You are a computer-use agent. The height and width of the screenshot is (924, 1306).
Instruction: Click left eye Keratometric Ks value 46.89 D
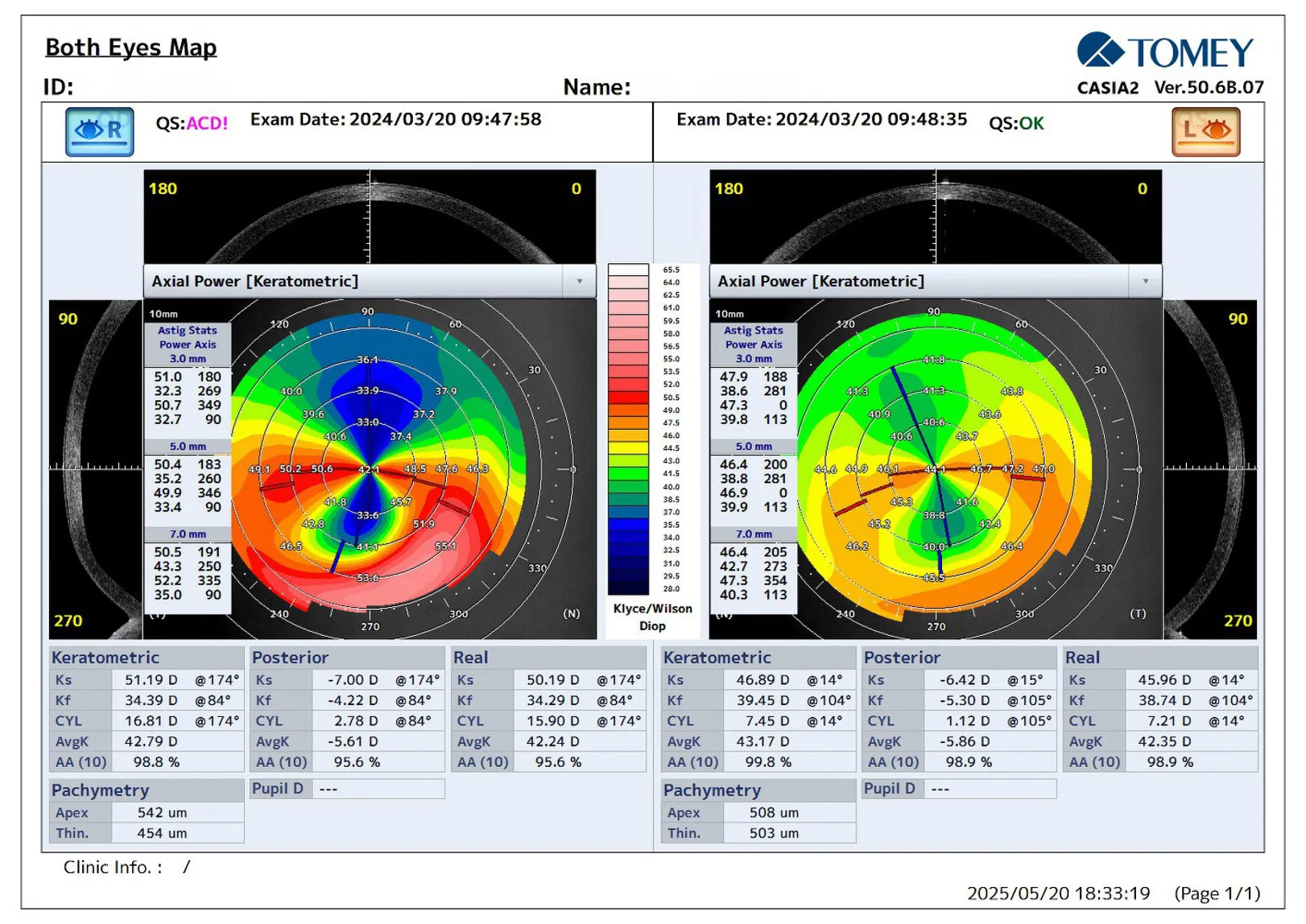click(x=763, y=680)
